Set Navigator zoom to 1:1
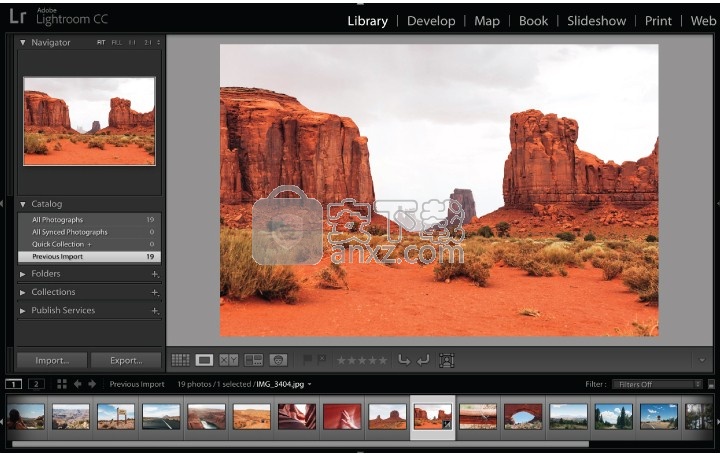The image size is (720, 454). point(132,42)
